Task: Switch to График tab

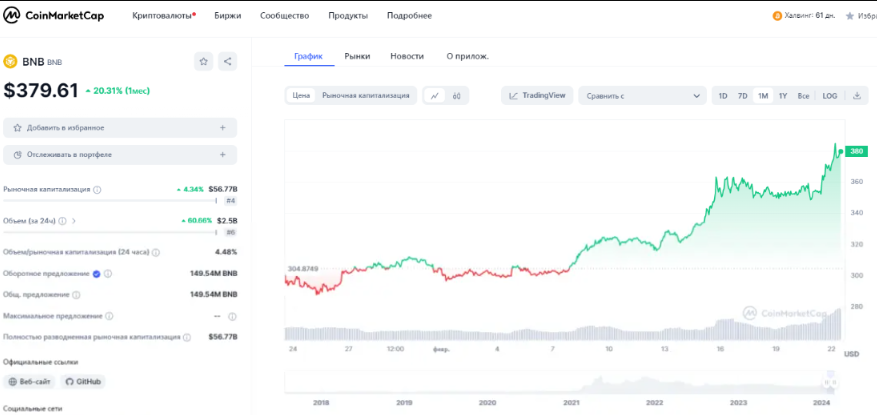Action: (308, 56)
